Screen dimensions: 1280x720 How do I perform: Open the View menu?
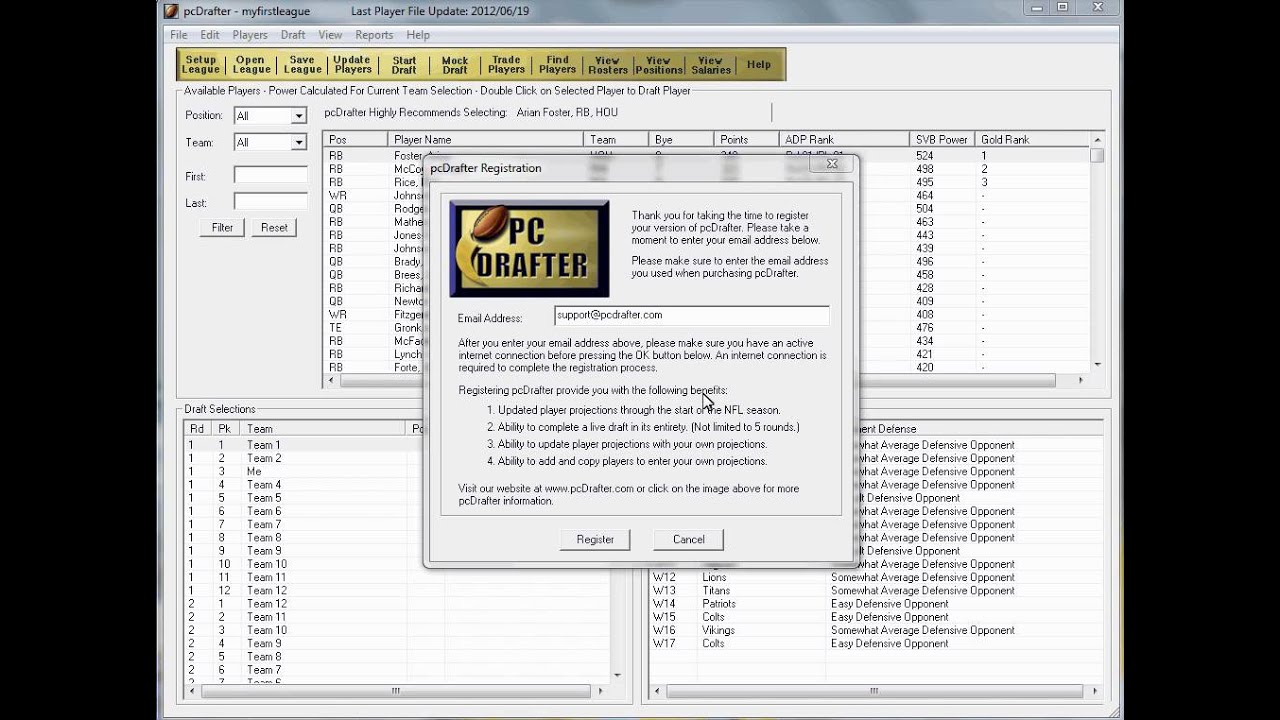(x=330, y=35)
